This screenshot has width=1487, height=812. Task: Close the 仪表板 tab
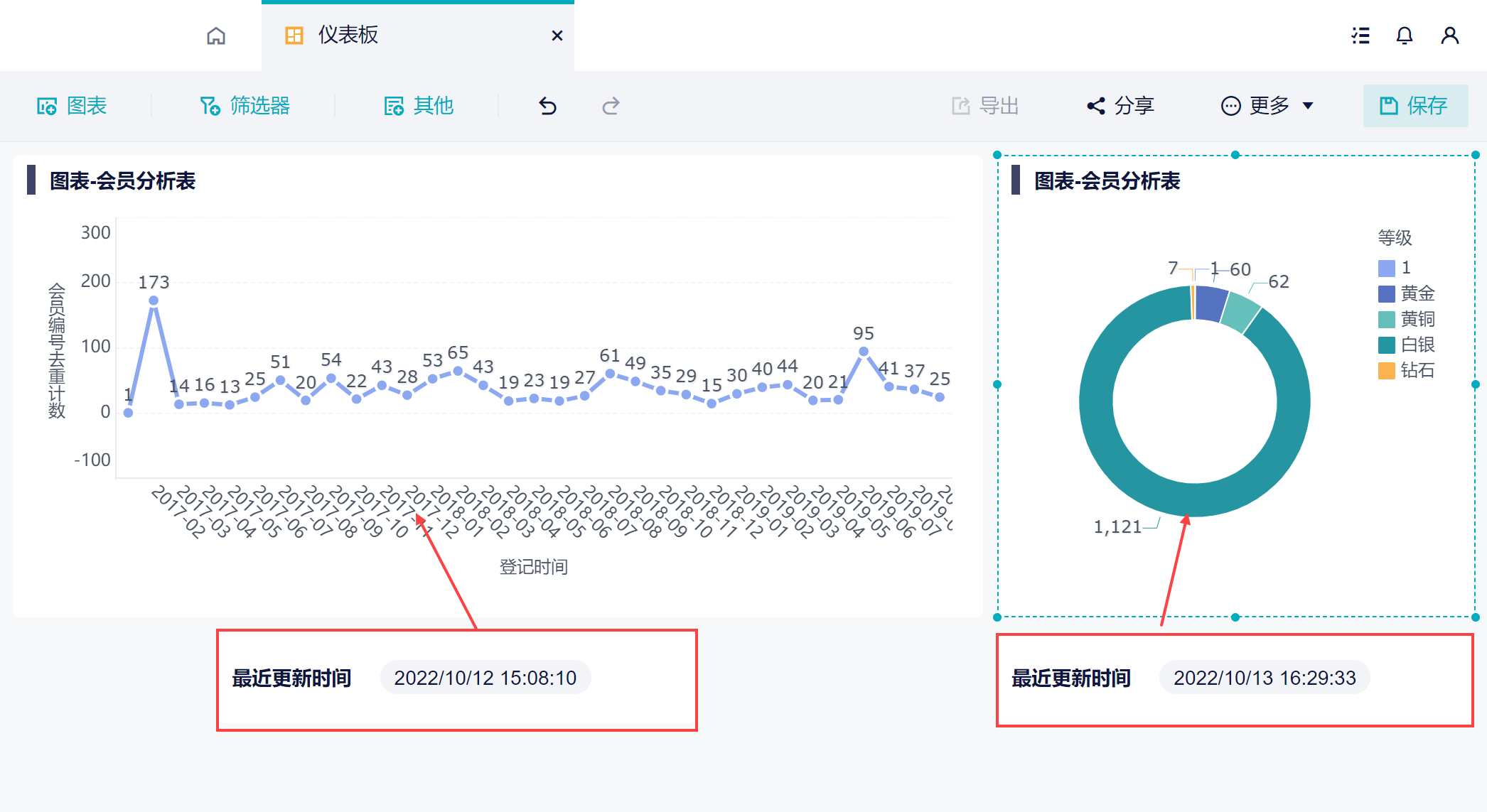[557, 36]
